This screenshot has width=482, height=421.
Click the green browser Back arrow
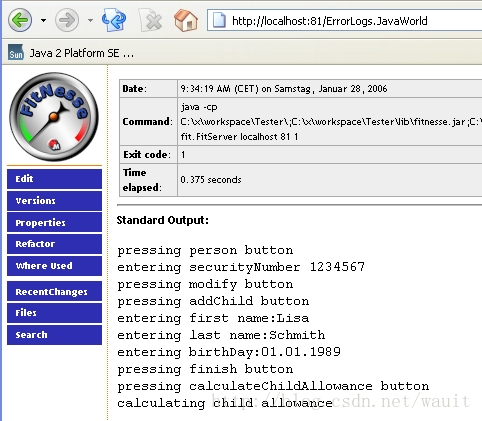pyautogui.click(x=20, y=20)
